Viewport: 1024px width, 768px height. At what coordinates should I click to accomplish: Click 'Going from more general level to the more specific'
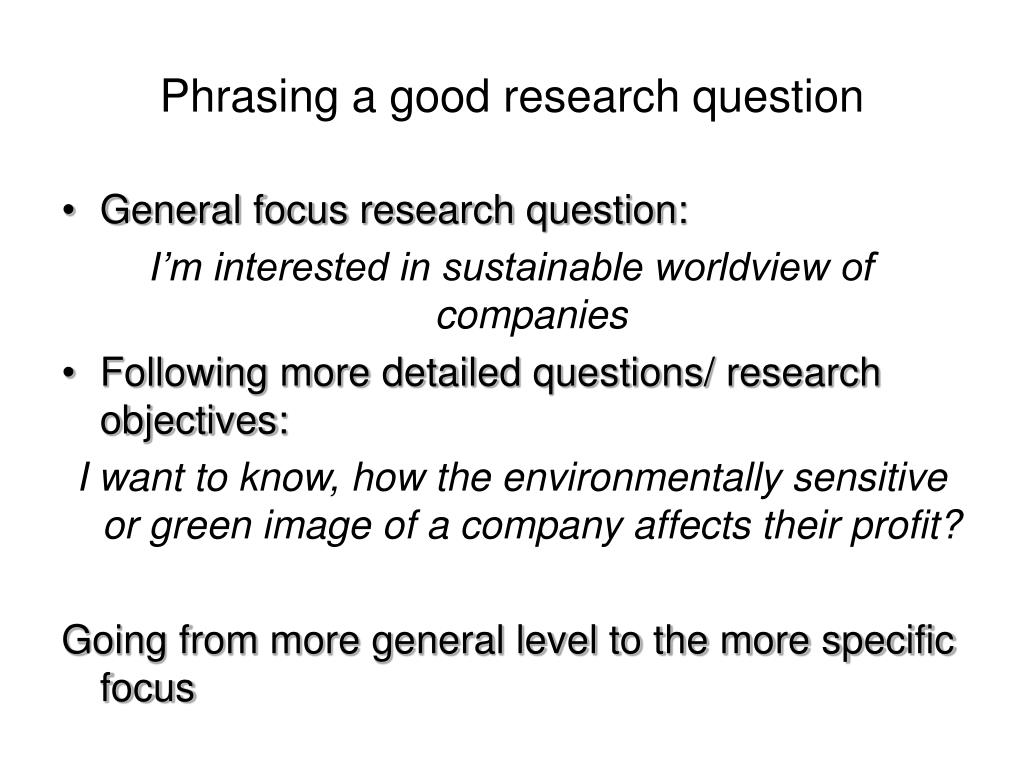click(509, 642)
